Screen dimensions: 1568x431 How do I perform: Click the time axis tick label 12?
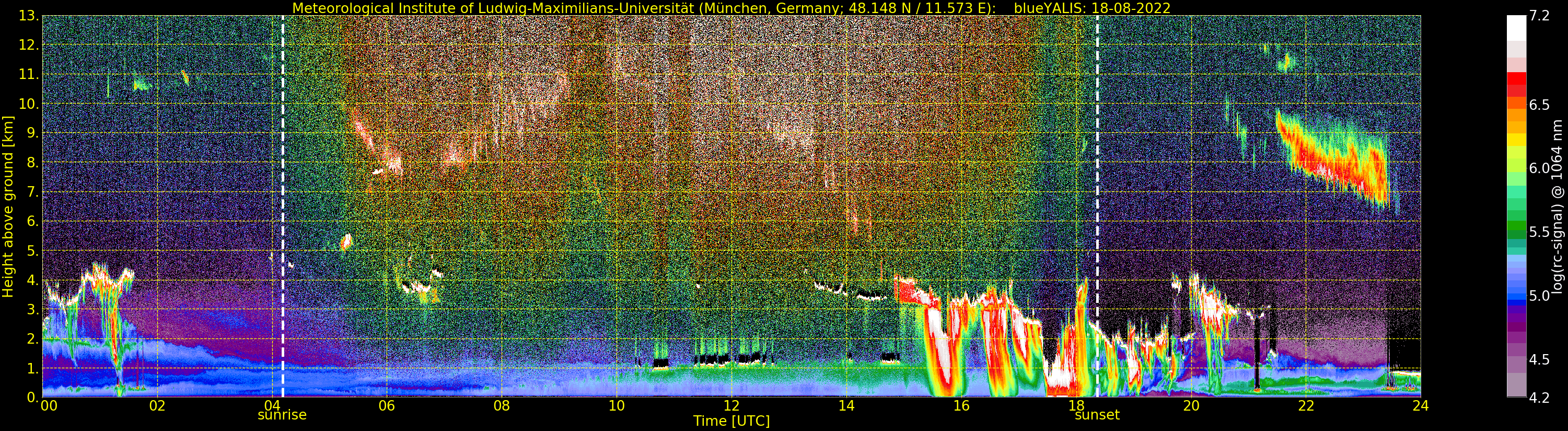(x=731, y=405)
